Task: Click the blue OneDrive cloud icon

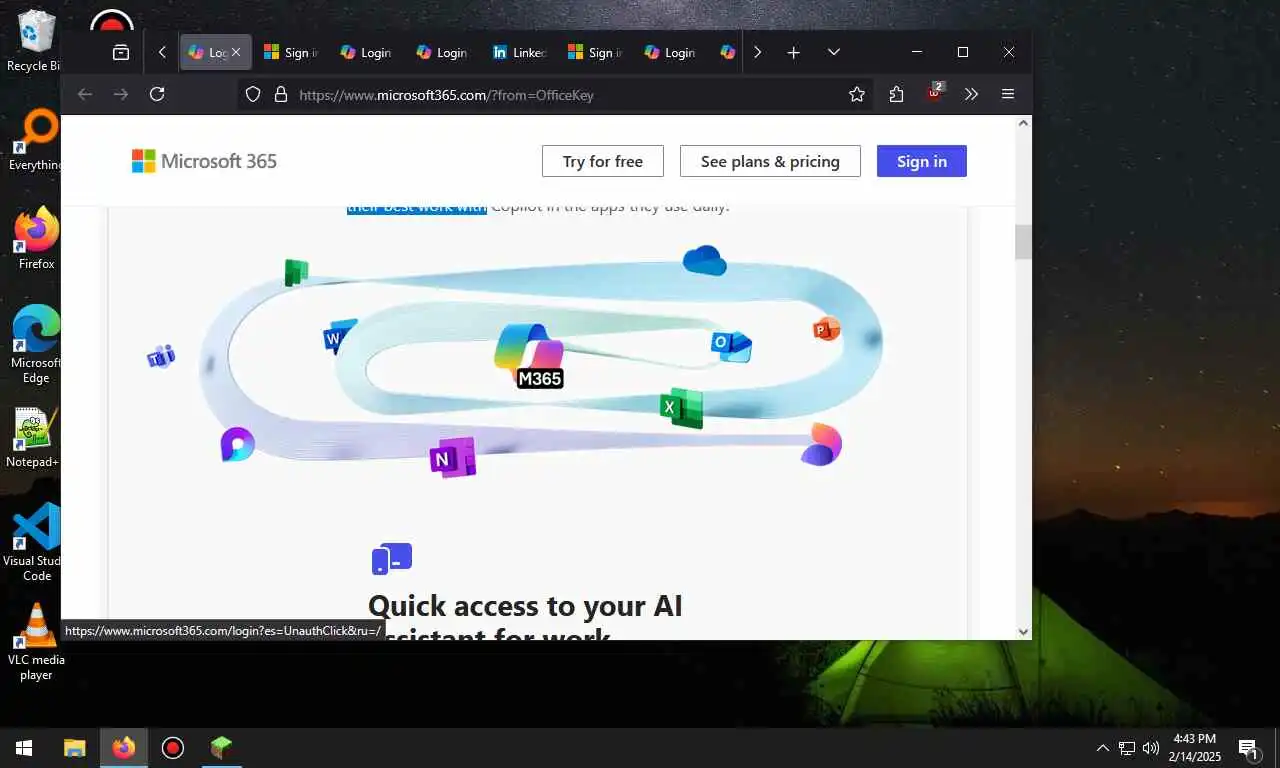Action: 704,260
